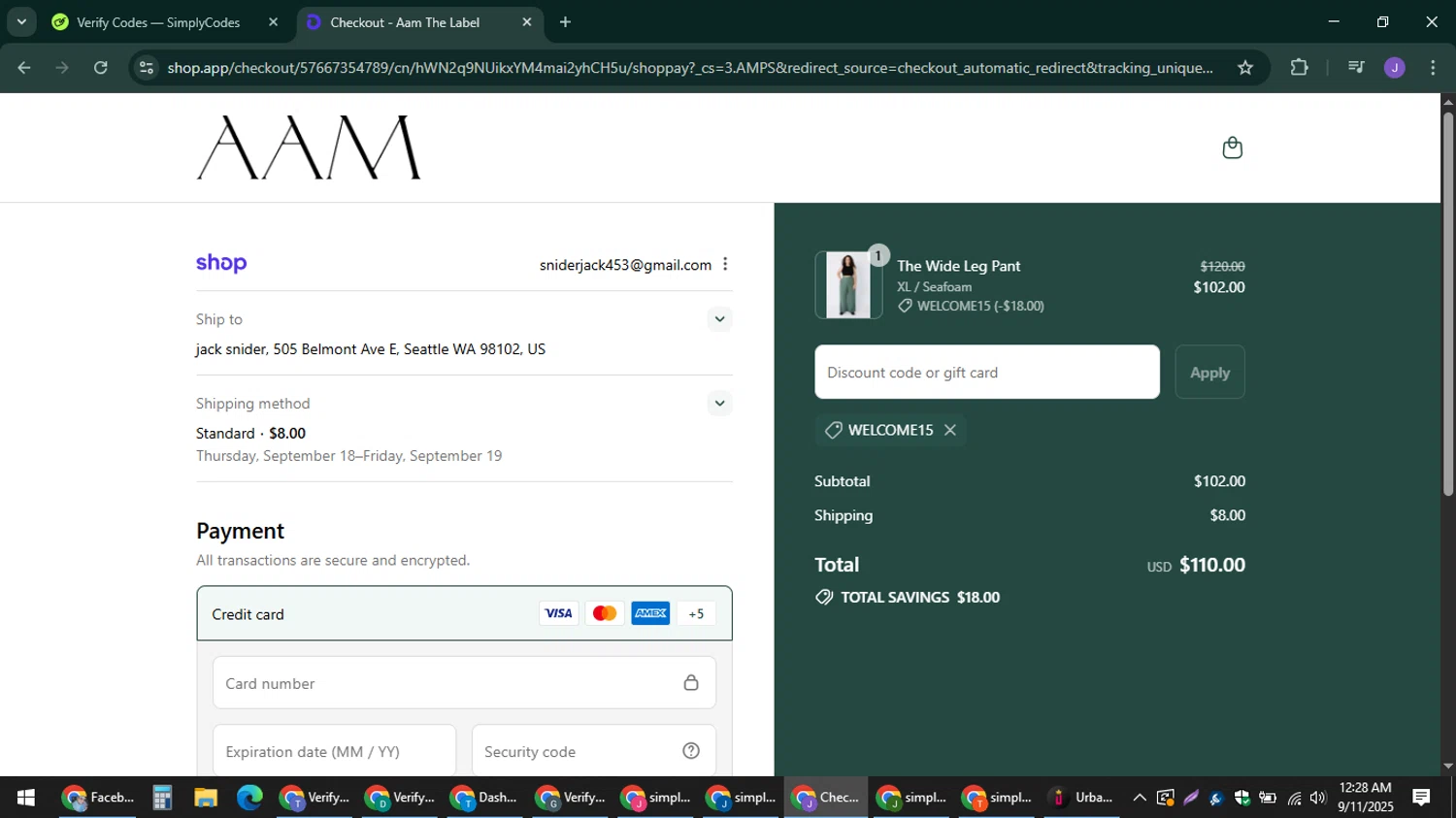Viewport: 1456px width, 818px height.
Task: Open the Calculator from the taskbar
Action: pyautogui.click(x=162, y=798)
